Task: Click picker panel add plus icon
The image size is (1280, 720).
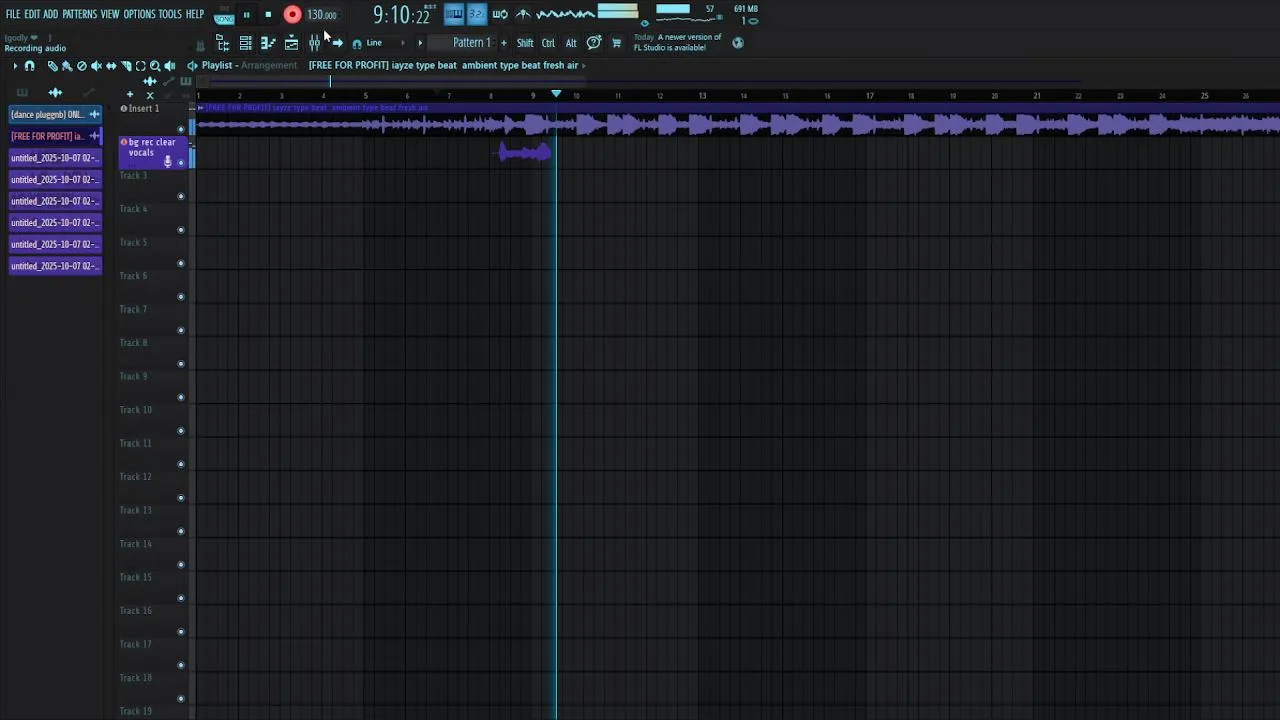Action: pyautogui.click(x=130, y=94)
